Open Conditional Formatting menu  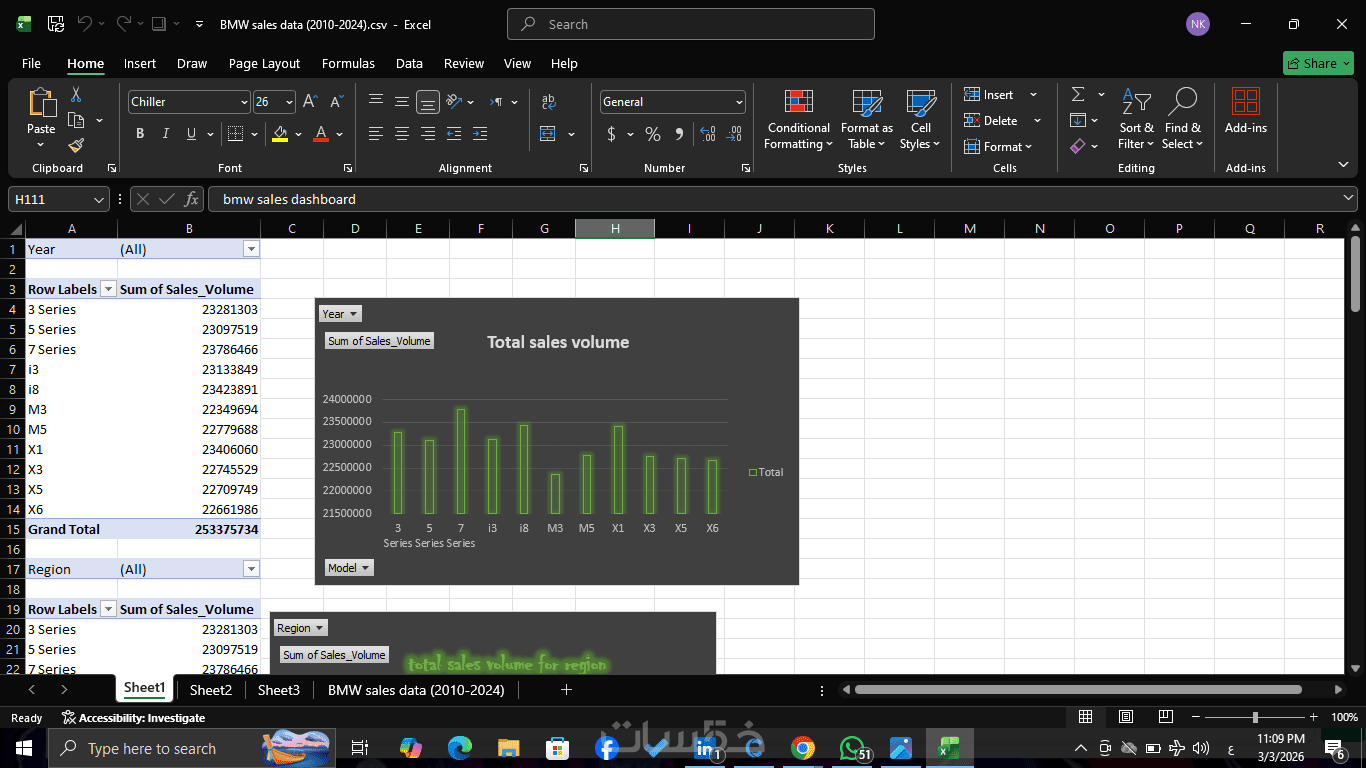(x=798, y=119)
